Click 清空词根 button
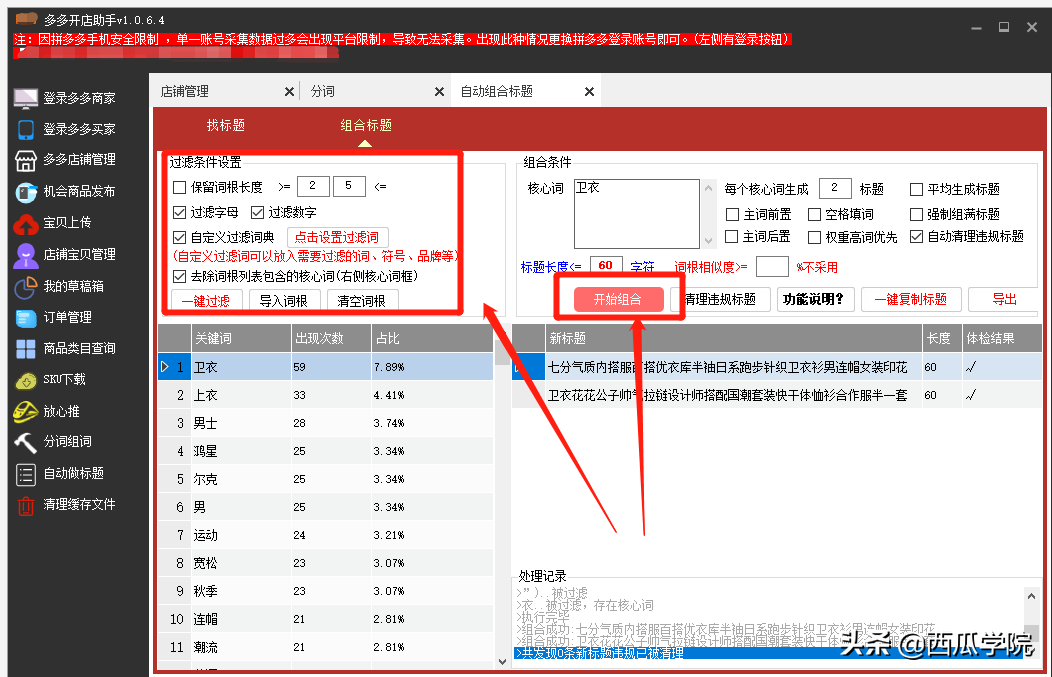The image size is (1052, 677). click(x=362, y=301)
